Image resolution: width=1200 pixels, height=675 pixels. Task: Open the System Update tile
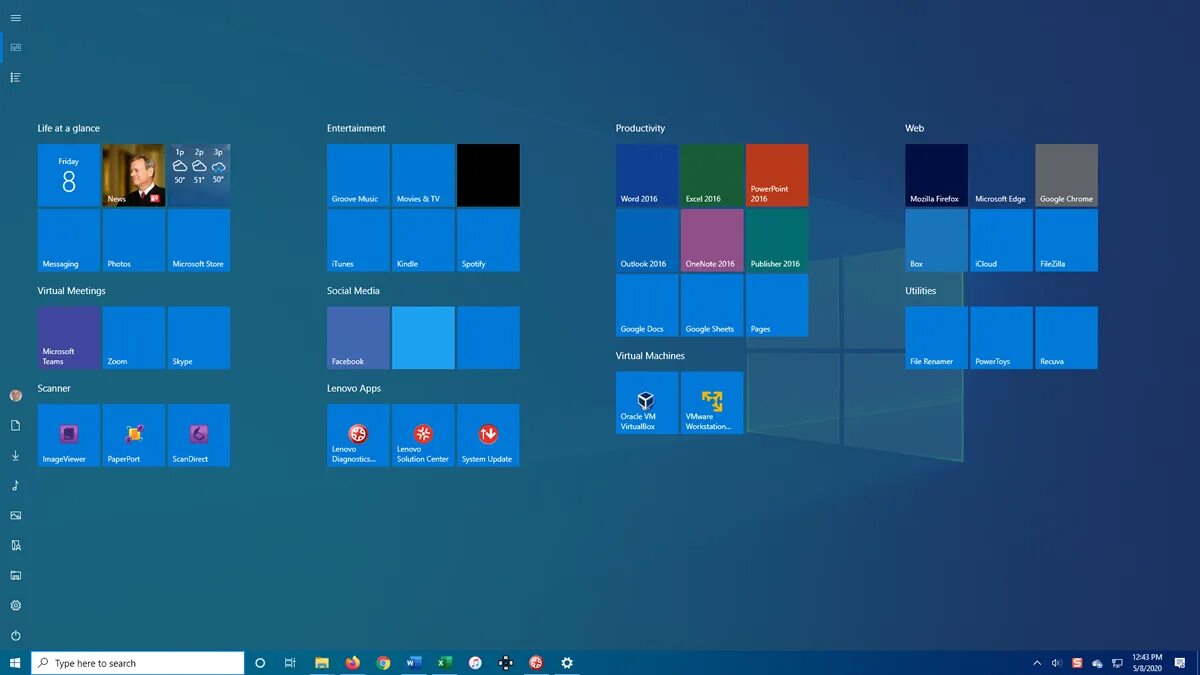point(488,435)
